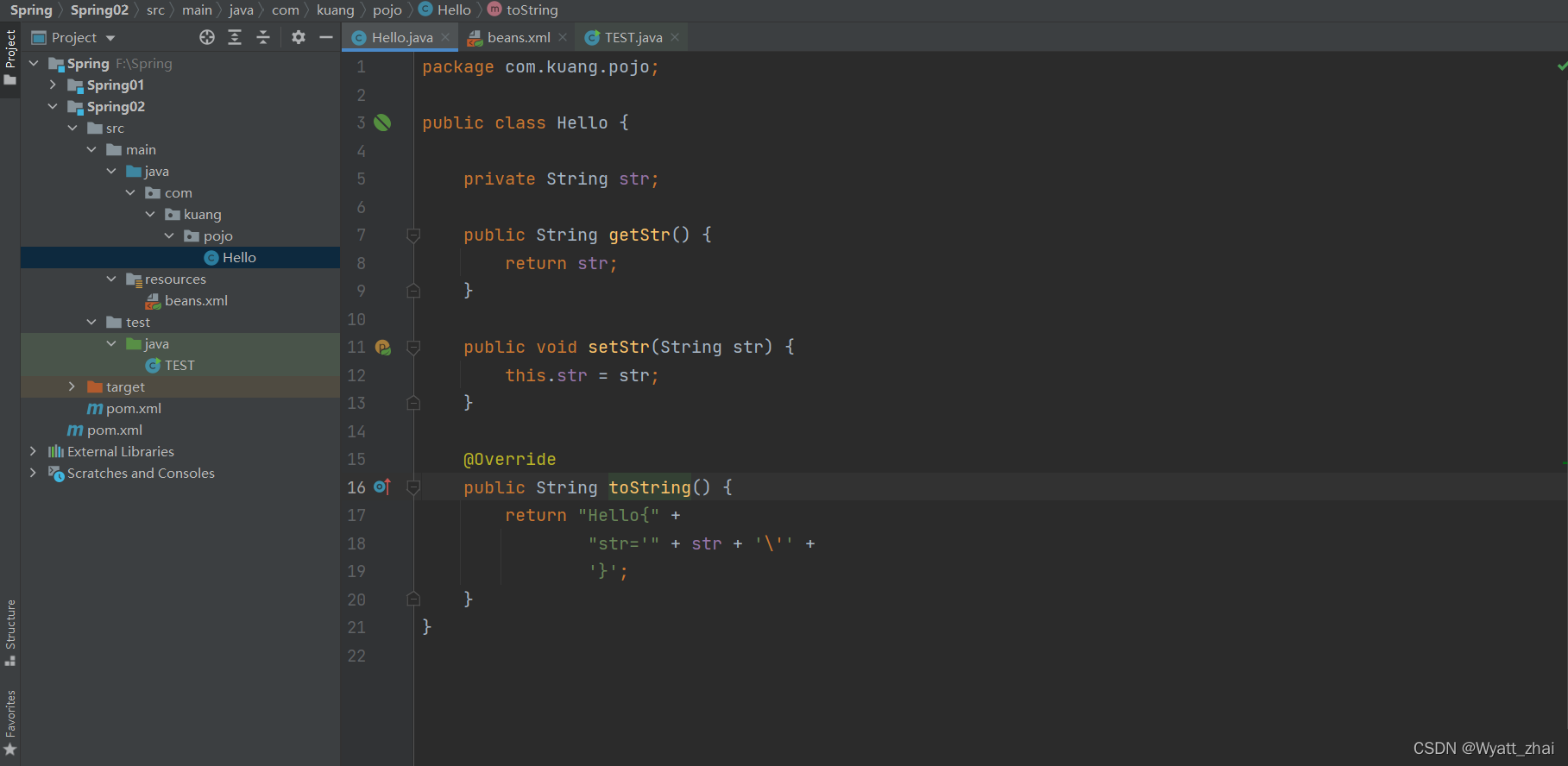Viewport: 1568px width, 766px height.
Task: Open the Favorites side tool window
Action: 10,723
